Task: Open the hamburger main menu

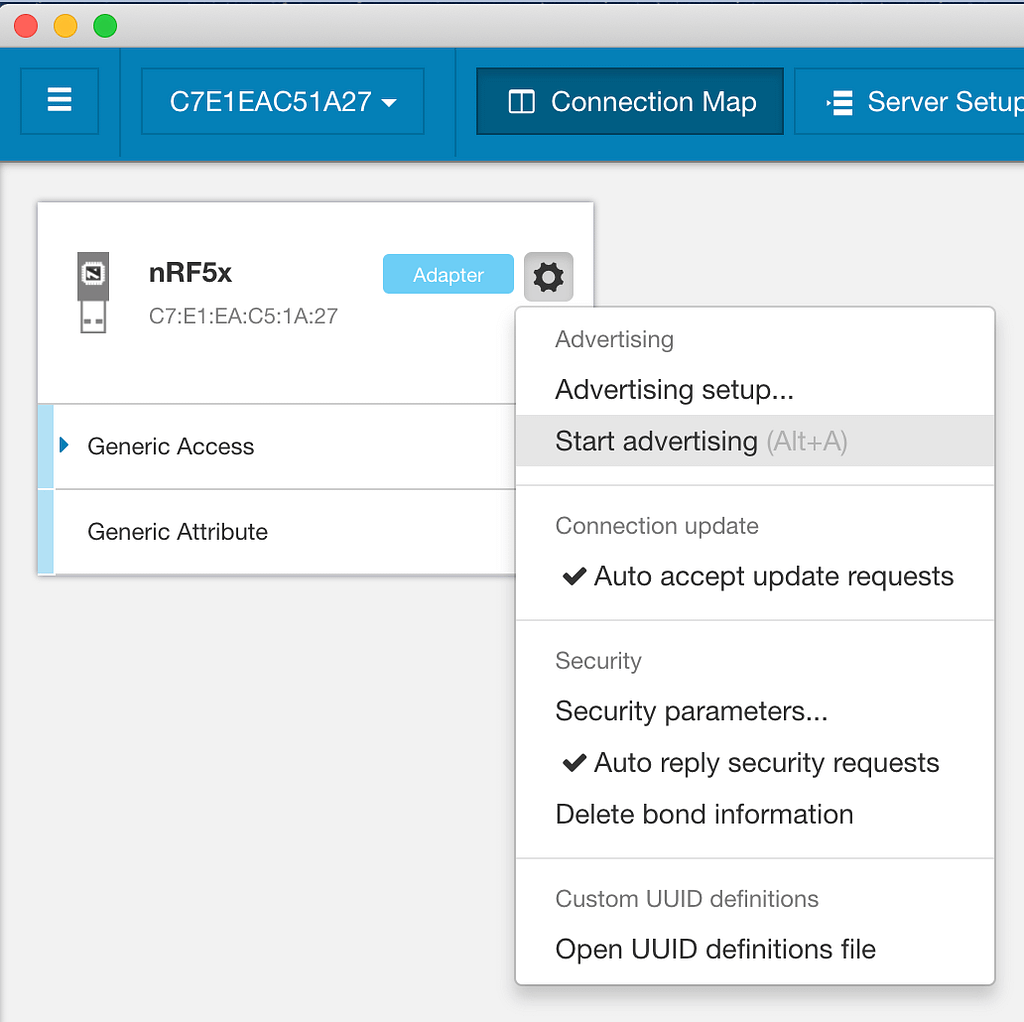Action: point(59,101)
